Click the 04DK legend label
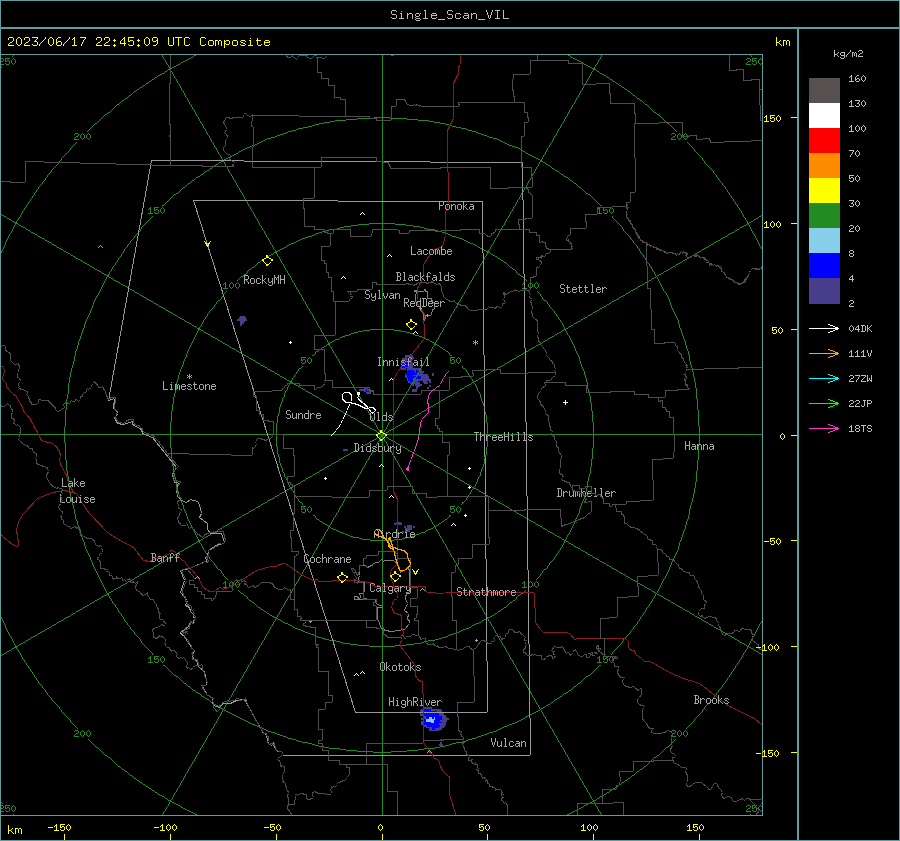The image size is (900, 841). (860, 328)
